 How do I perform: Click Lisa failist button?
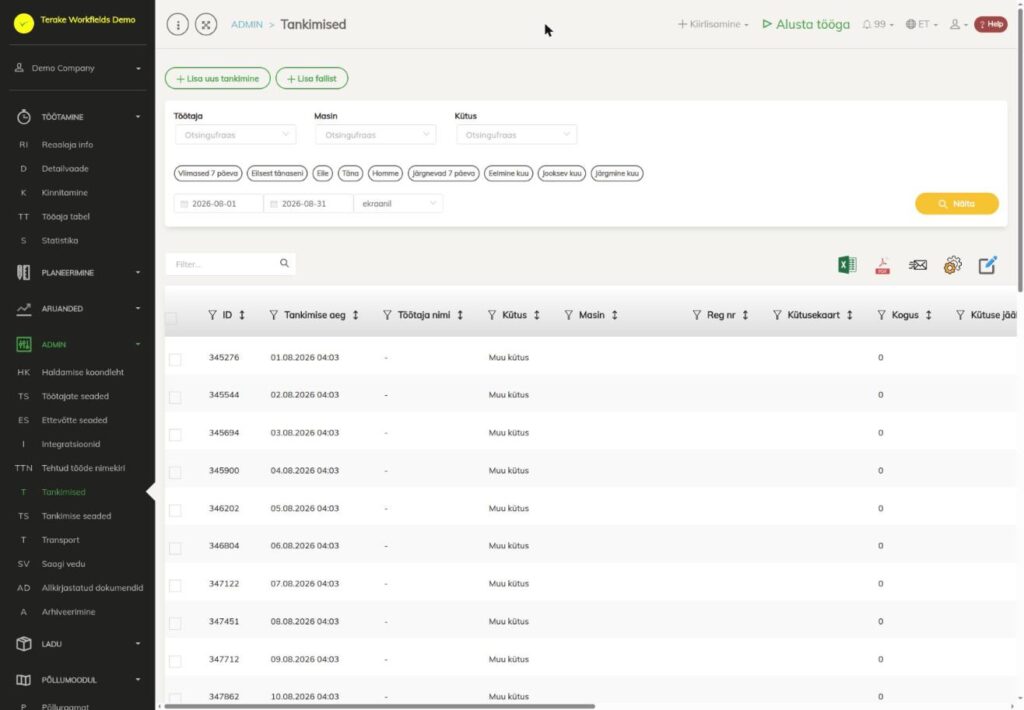(x=312, y=78)
